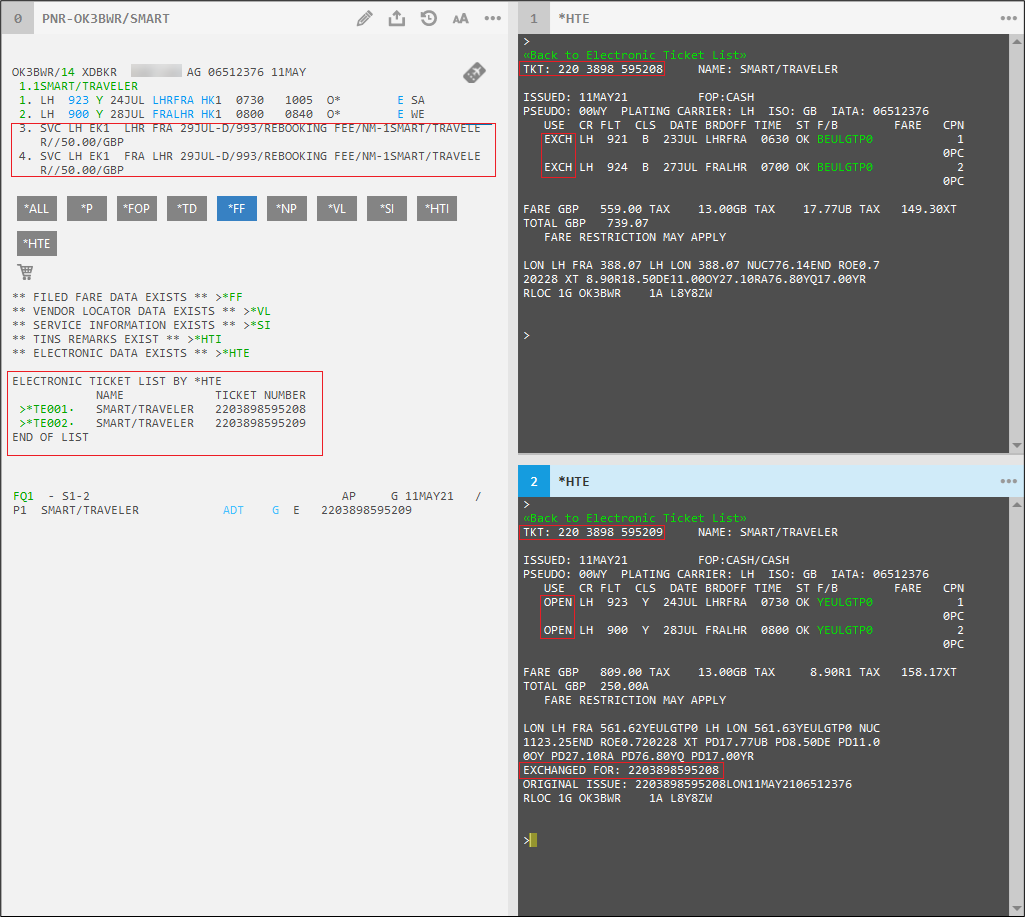Screen dimensions: 1025x917
Task: Click the pencil edit icon in the PNR window
Action: [x=365, y=18]
